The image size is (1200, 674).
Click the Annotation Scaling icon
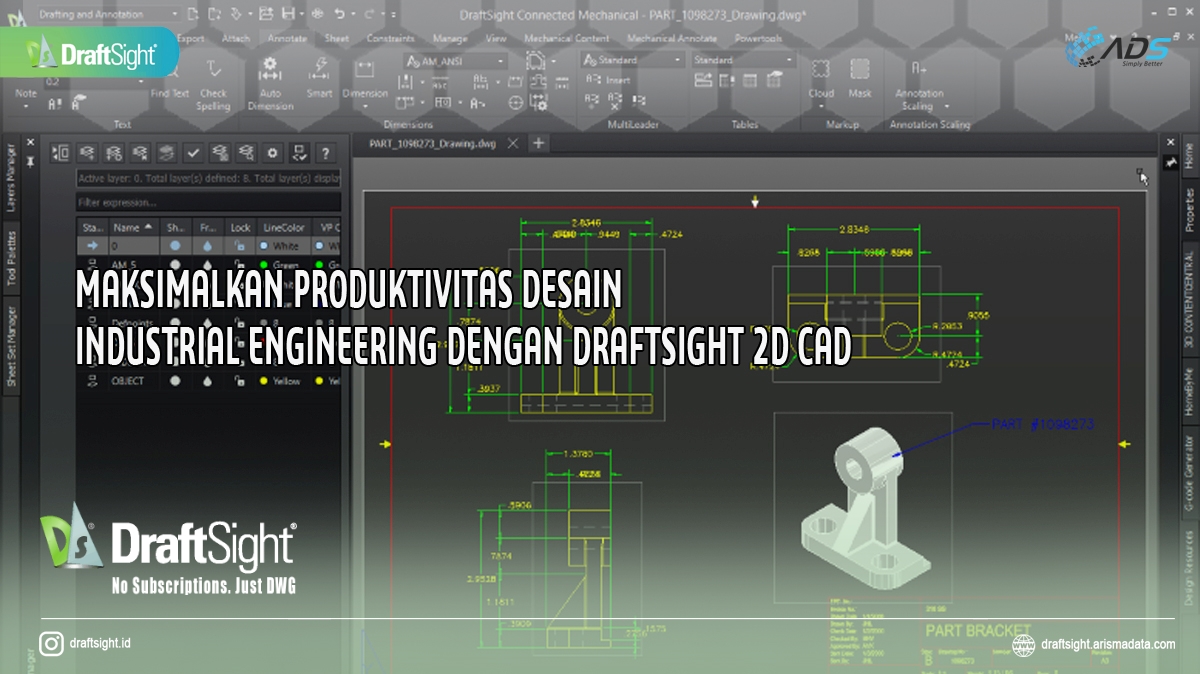[918, 69]
